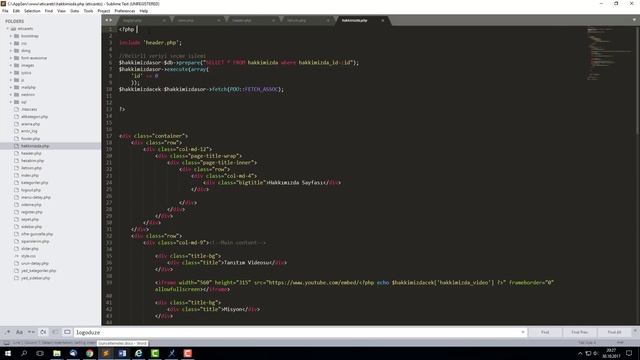The image size is (640, 360).
Task: Open the File menu
Action: pos(5,11)
